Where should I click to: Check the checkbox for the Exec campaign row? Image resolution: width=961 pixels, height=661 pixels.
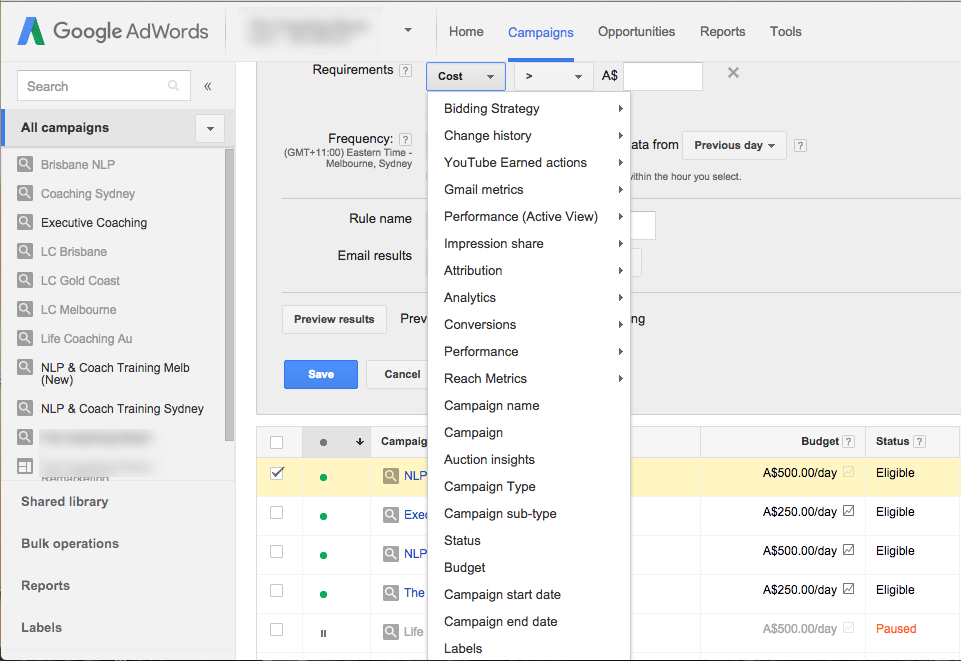[276, 512]
